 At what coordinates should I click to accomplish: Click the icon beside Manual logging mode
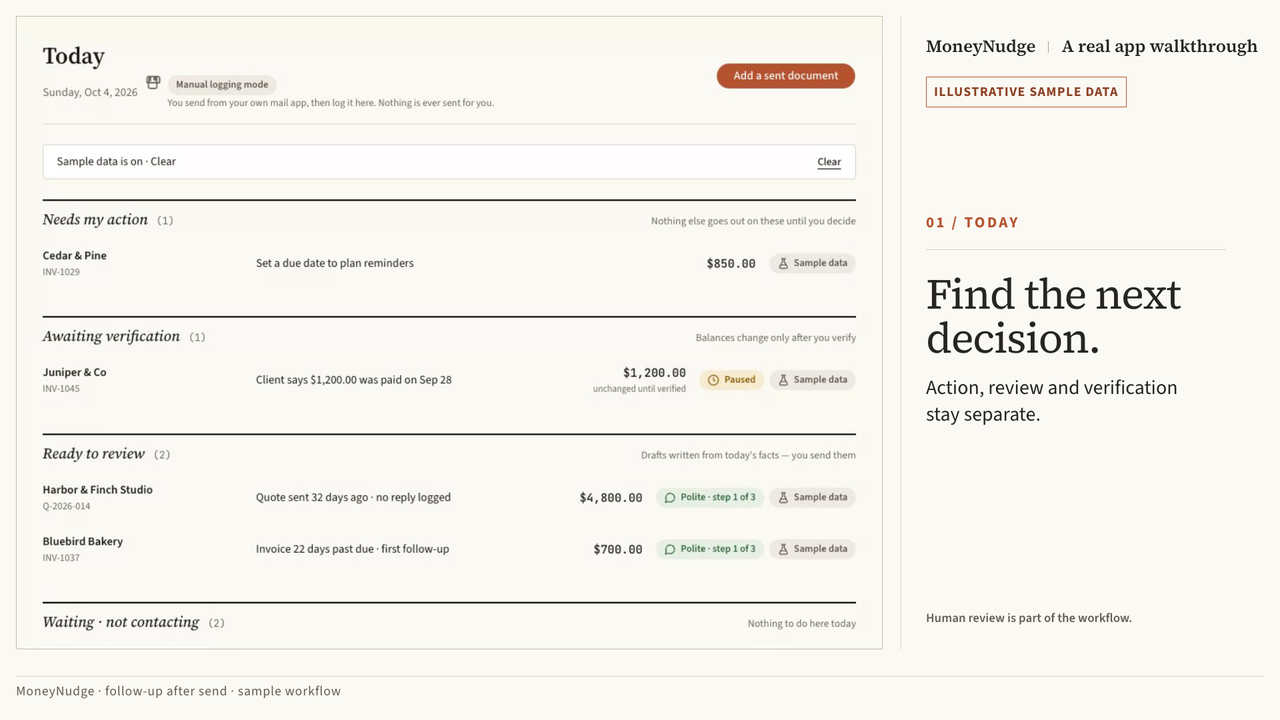tap(153, 82)
